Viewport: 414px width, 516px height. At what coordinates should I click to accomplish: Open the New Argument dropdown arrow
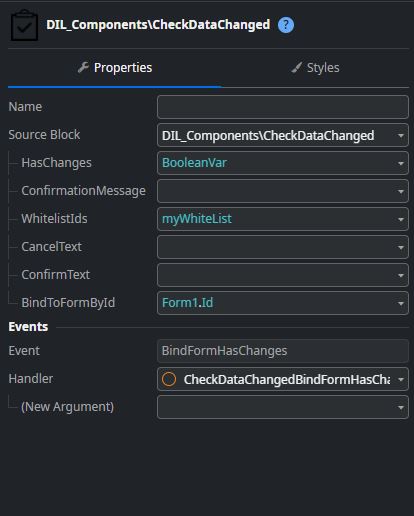(401, 407)
